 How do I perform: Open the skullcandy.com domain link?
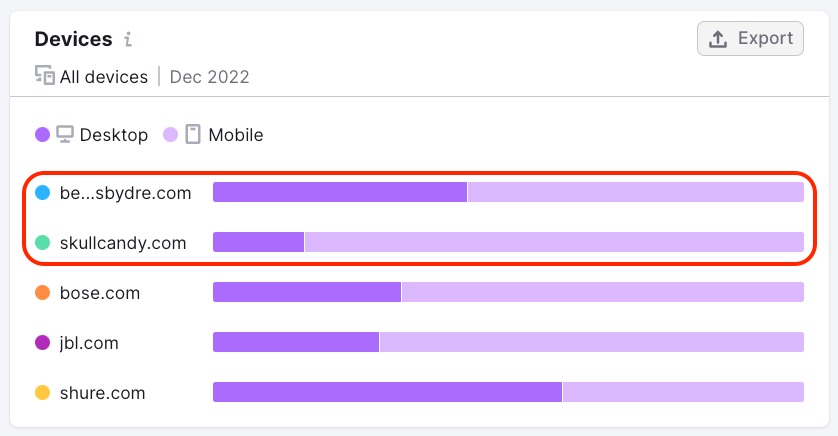click(x=123, y=243)
